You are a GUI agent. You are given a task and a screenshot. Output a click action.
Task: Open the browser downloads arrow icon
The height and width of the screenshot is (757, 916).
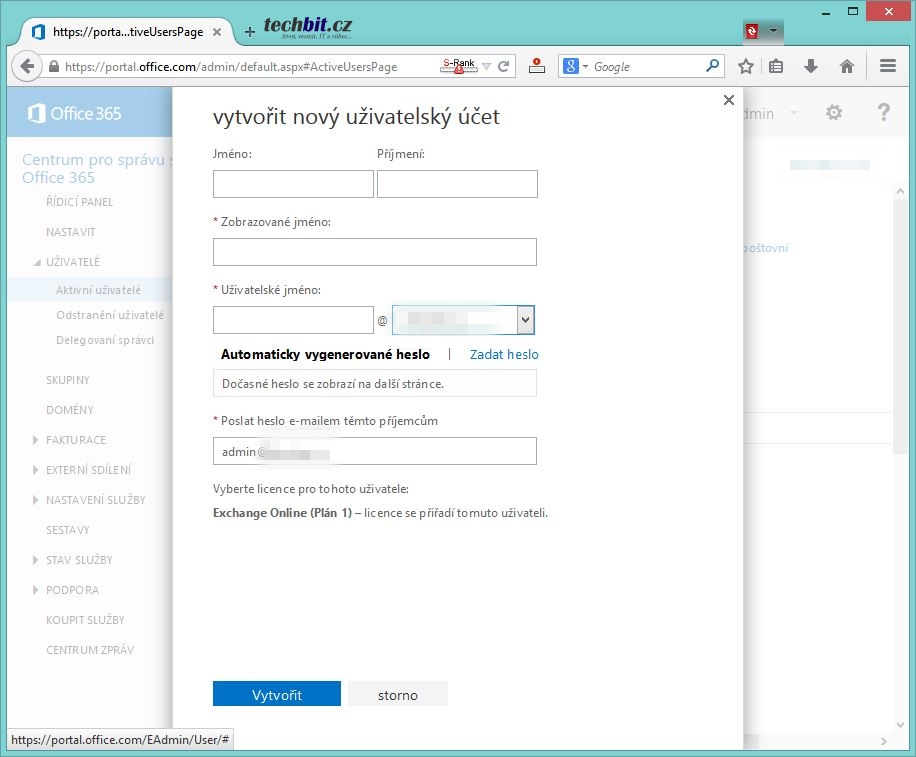(811, 67)
